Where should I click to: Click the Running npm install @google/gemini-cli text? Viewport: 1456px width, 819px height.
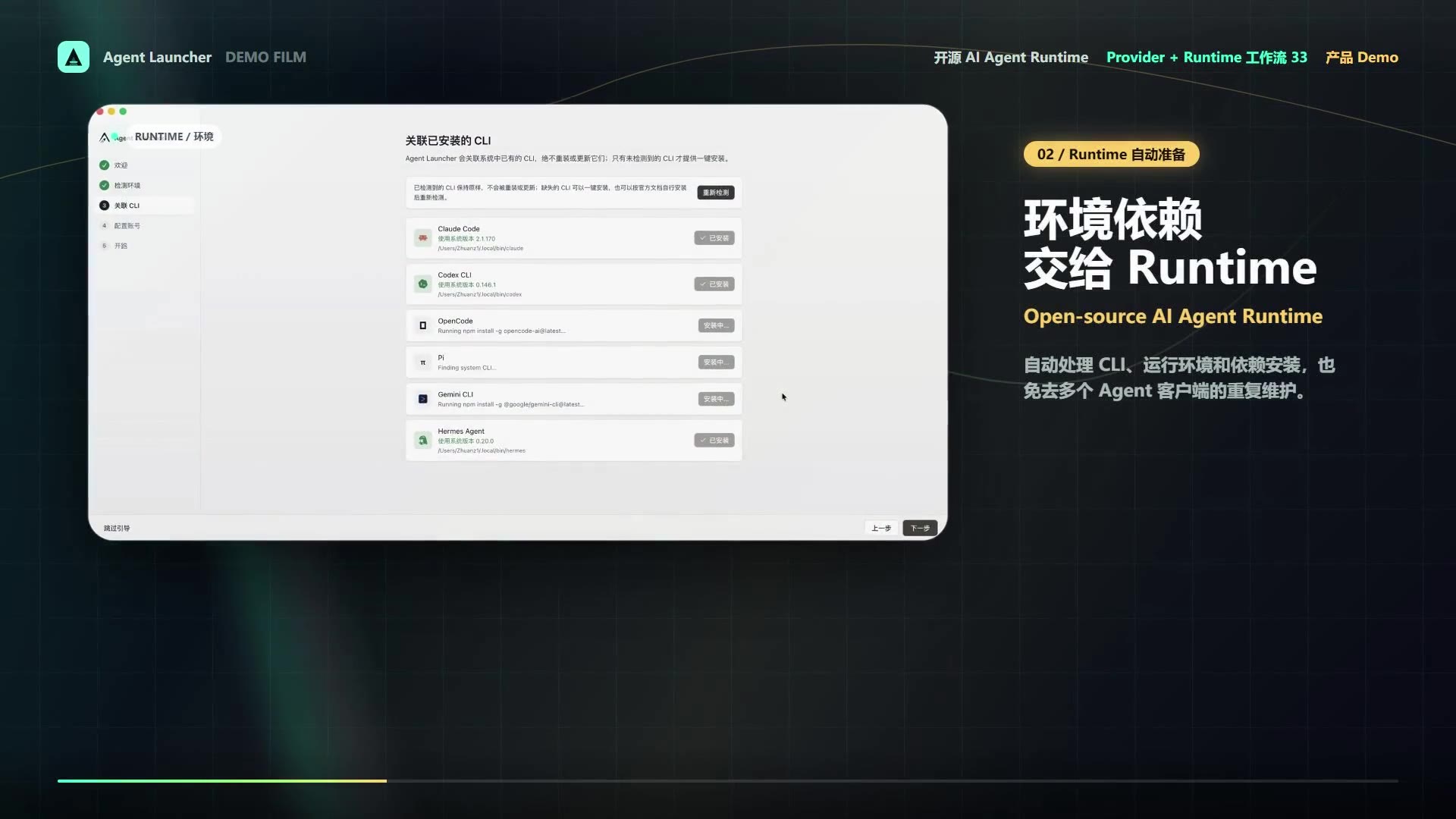click(x=511, y=405)
